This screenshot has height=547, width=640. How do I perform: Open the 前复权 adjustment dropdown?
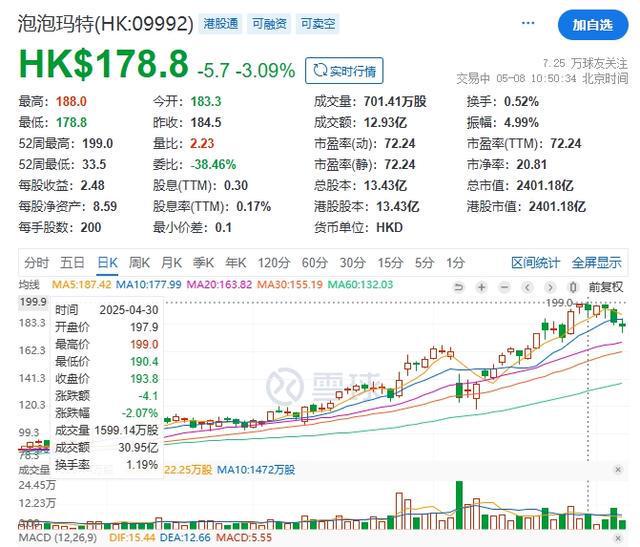click(x=606, y=287)
